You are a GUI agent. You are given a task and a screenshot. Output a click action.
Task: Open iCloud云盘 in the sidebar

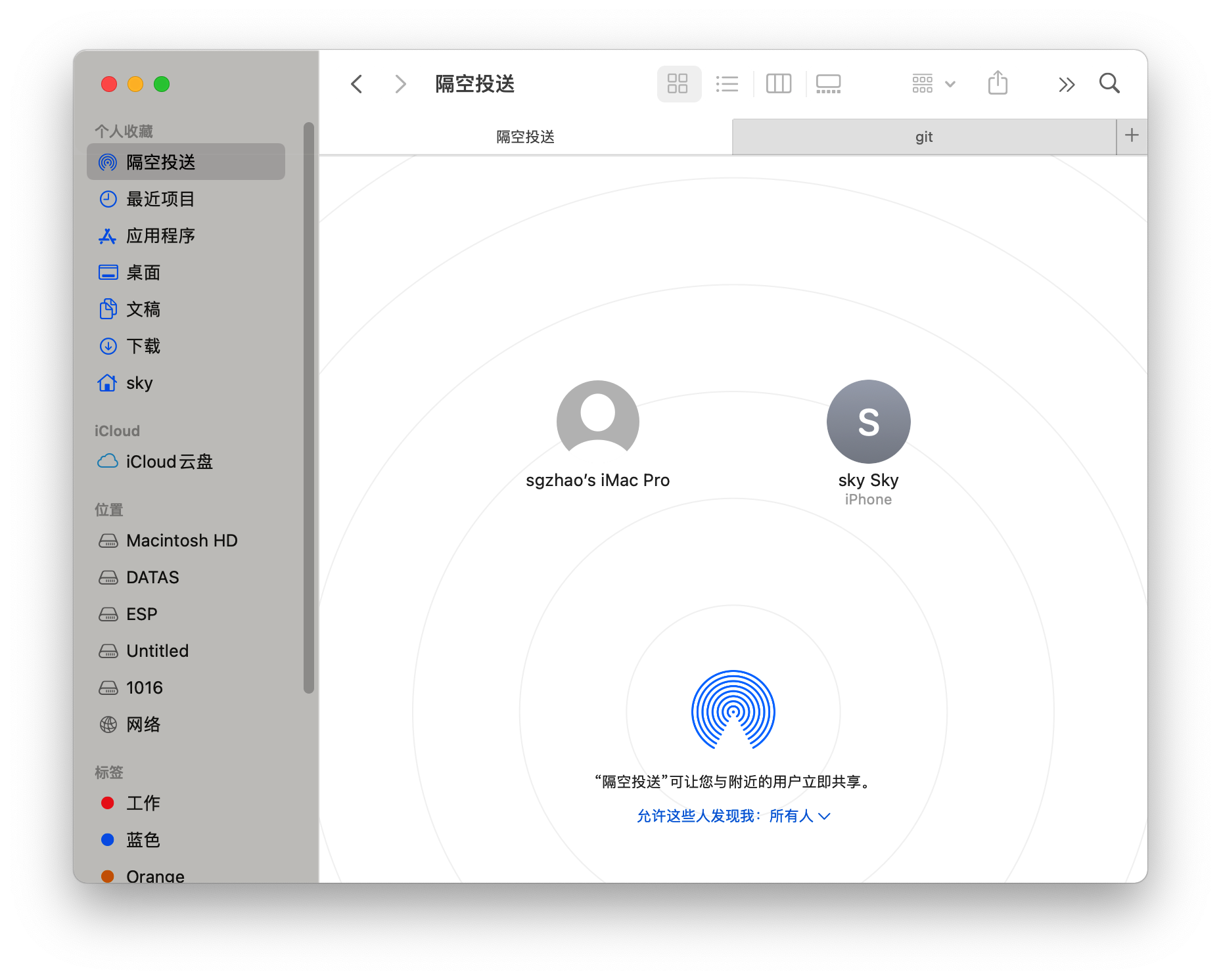click(x=186, y=461)
